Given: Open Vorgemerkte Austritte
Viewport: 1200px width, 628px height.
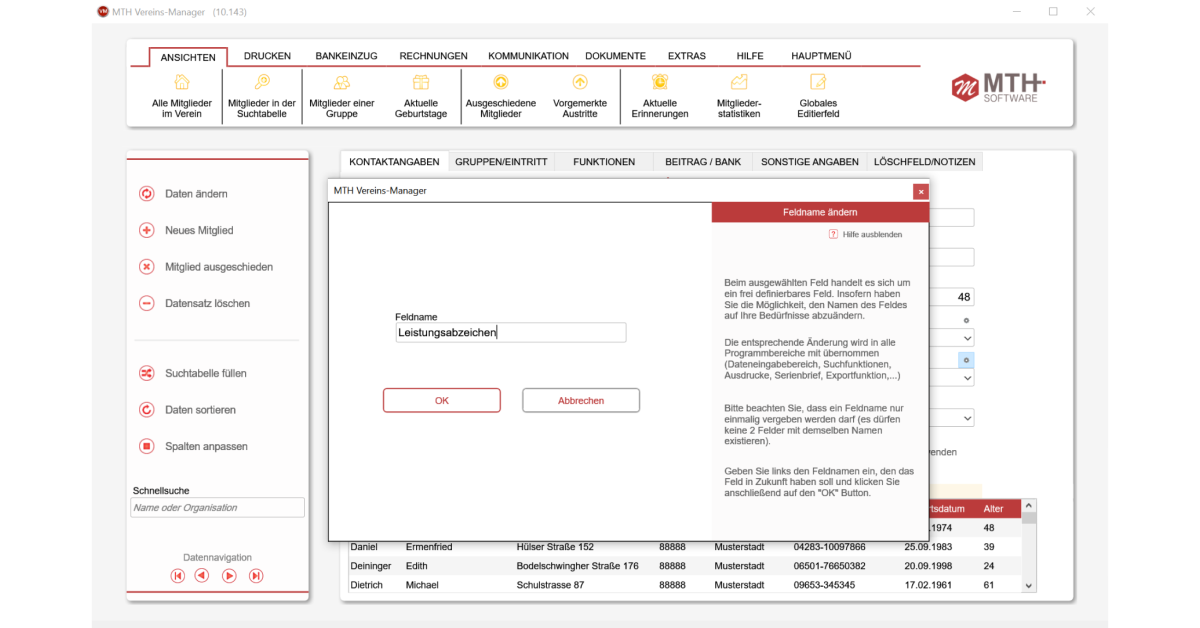Looking at the screenshot, I should pyautogui.click(x=580, y=96).
